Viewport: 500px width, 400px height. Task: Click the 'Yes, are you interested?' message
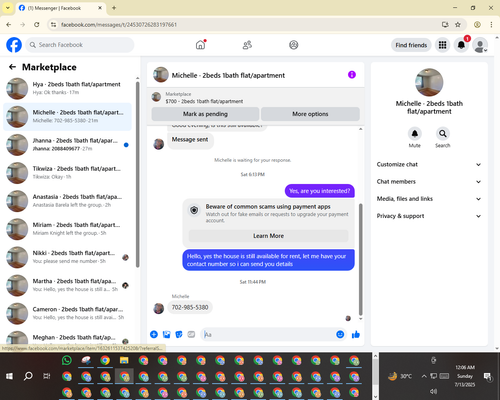click(320, 191)
